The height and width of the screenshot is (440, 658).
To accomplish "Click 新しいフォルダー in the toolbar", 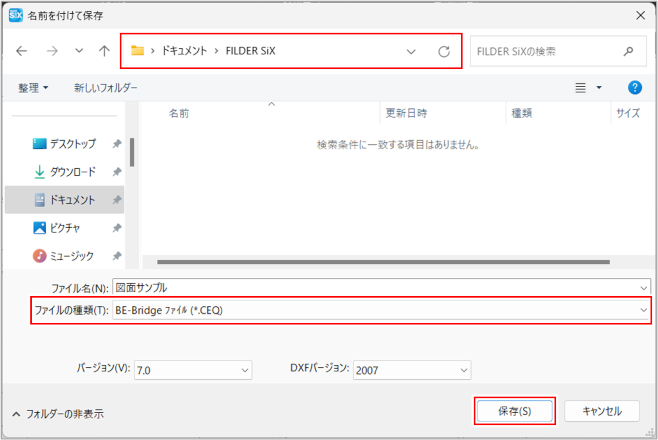I will pos(106,88).
